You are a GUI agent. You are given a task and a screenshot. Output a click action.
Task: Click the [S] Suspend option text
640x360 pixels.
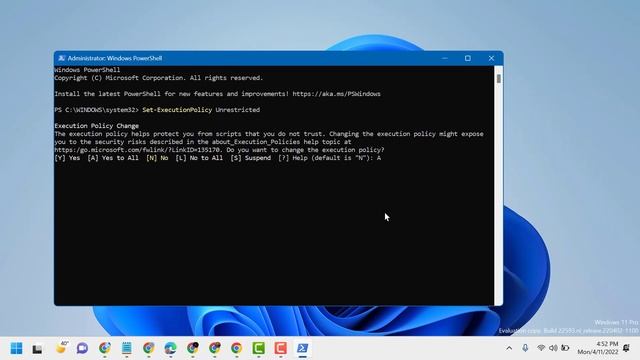pos(250,158)
